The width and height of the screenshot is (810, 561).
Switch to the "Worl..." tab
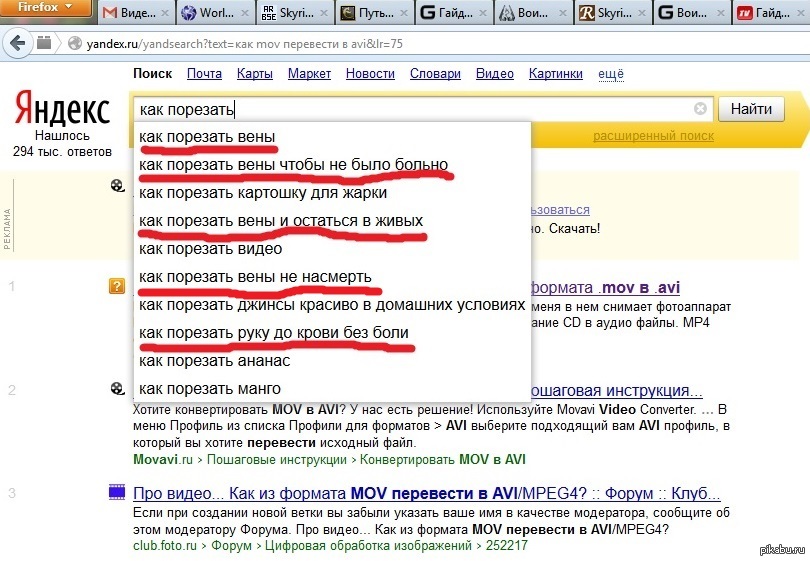coord(215,13)
